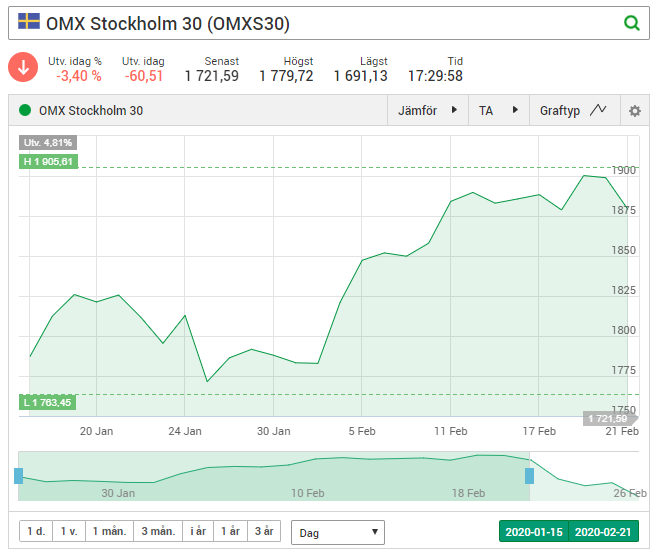Click the OMX Stockholm 30 legend label

(91, 110)
